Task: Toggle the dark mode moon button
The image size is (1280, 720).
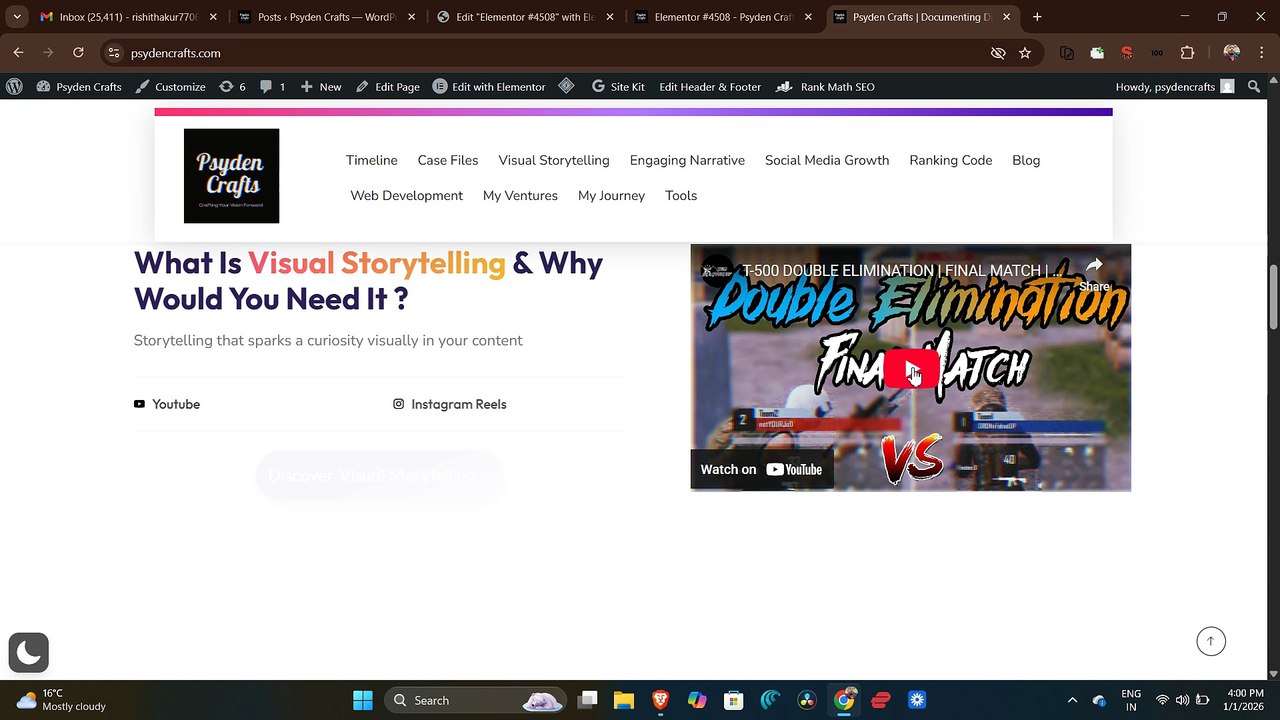Action: coord(28,653)
